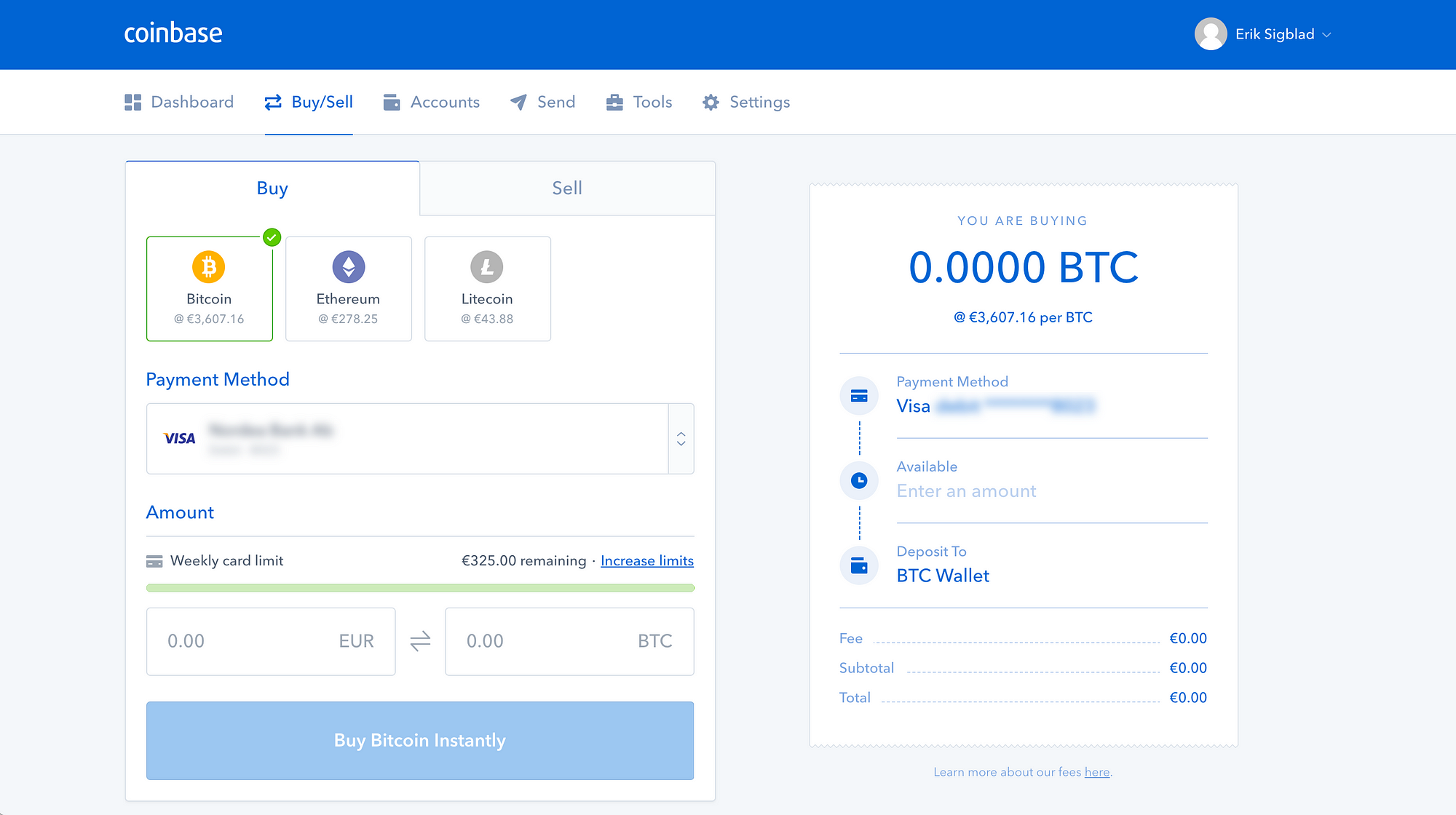Open the Dashboard section
The image size is (1456, 815).
(180, 102)
